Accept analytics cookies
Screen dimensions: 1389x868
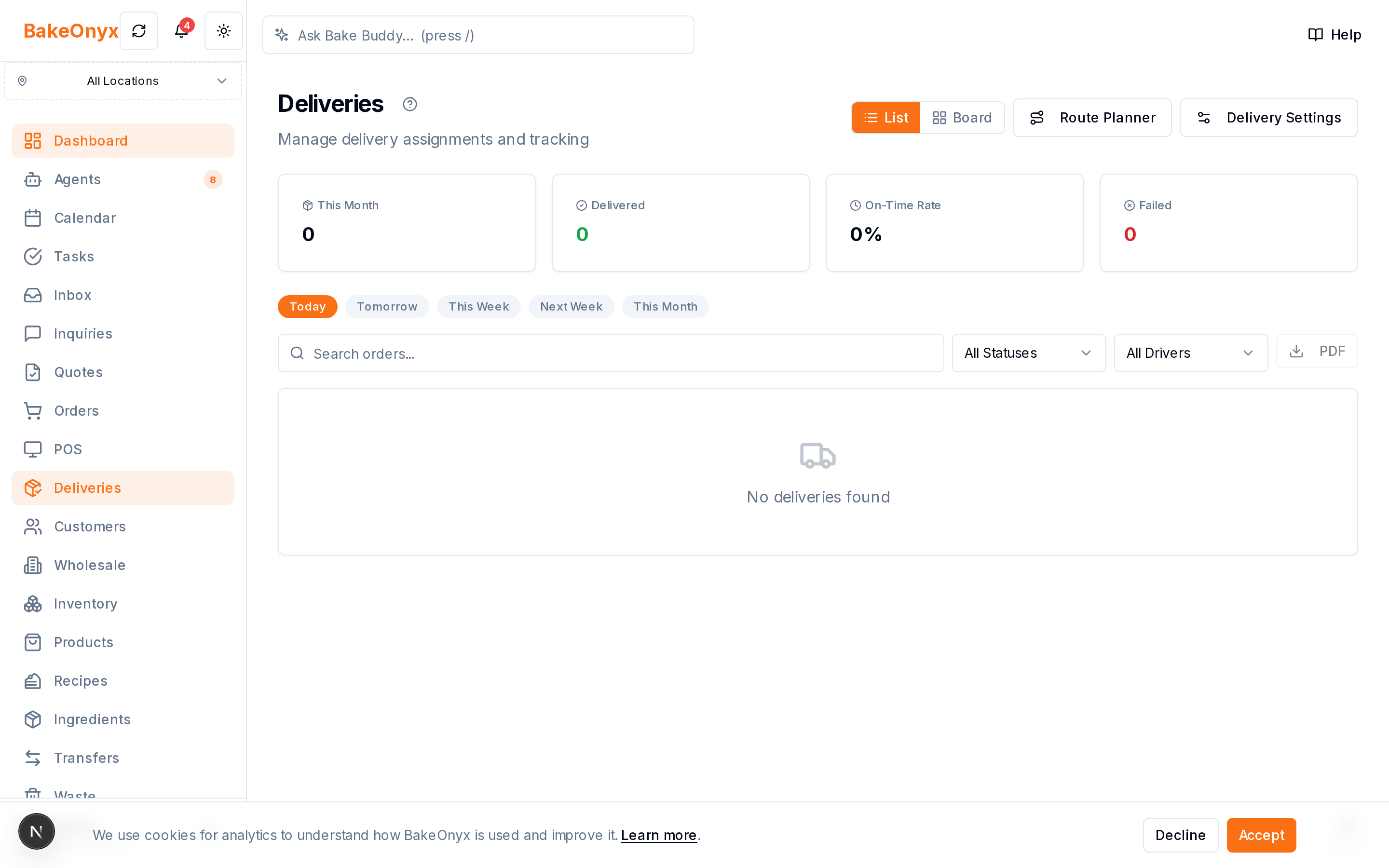tap(1262, 835)
